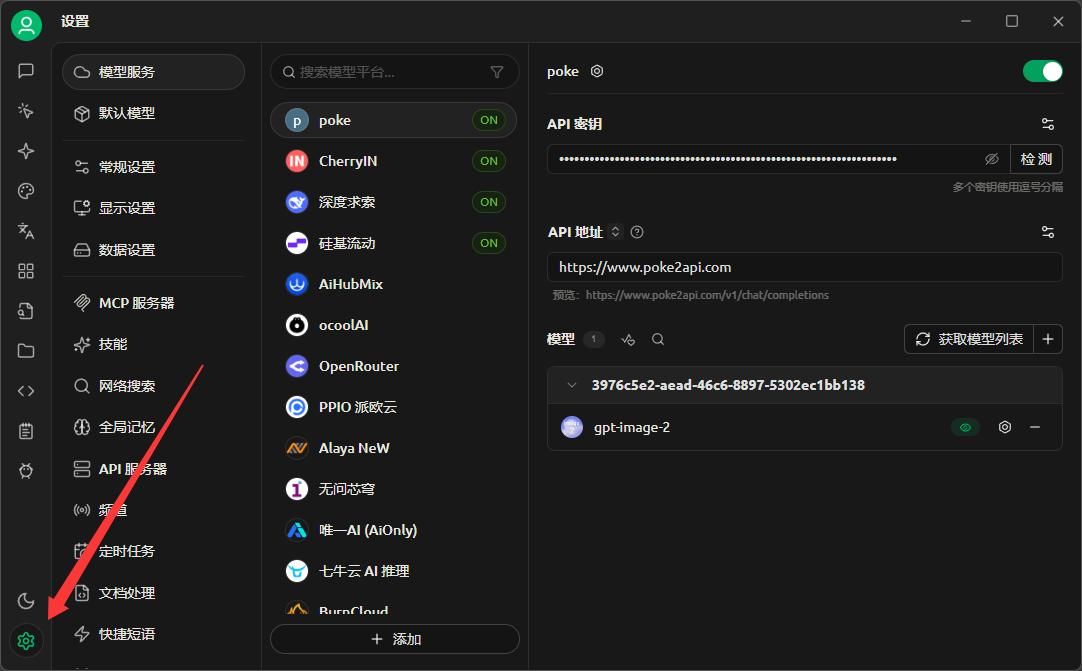
Task: Toggle the ON badge for CherryIN
Action: [x=489, y=161]
